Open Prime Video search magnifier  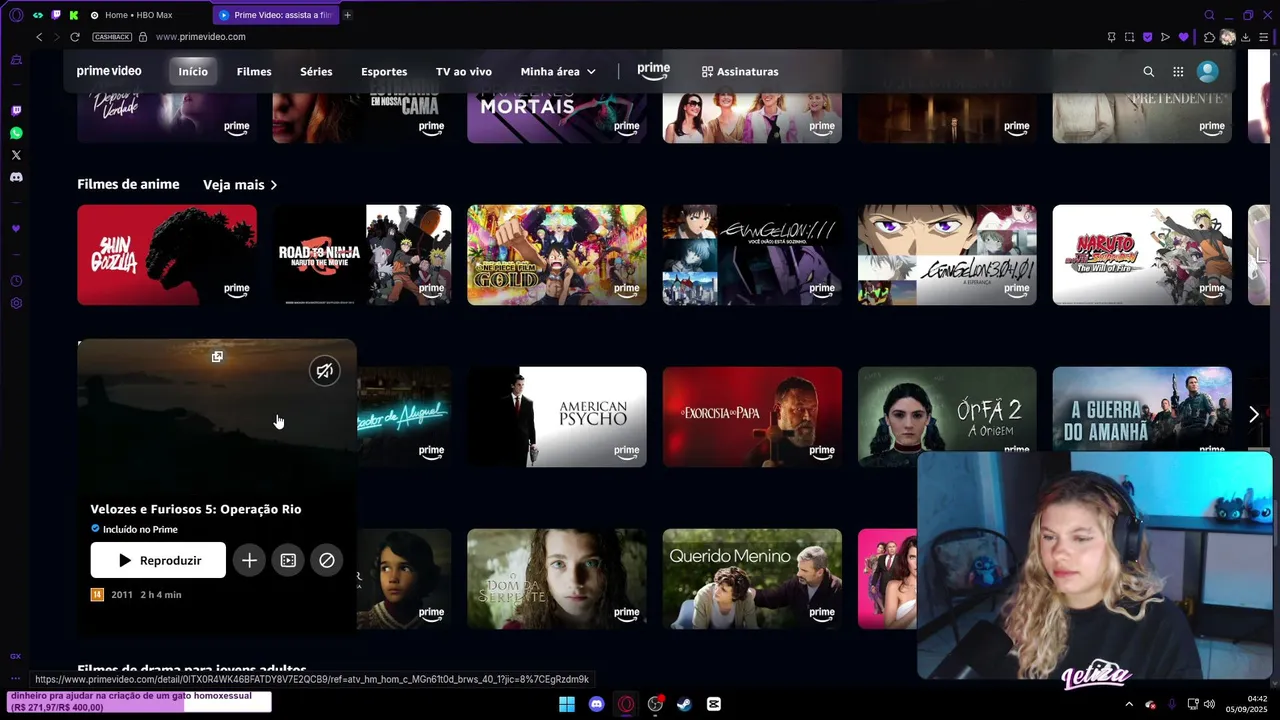point(1148,72)
